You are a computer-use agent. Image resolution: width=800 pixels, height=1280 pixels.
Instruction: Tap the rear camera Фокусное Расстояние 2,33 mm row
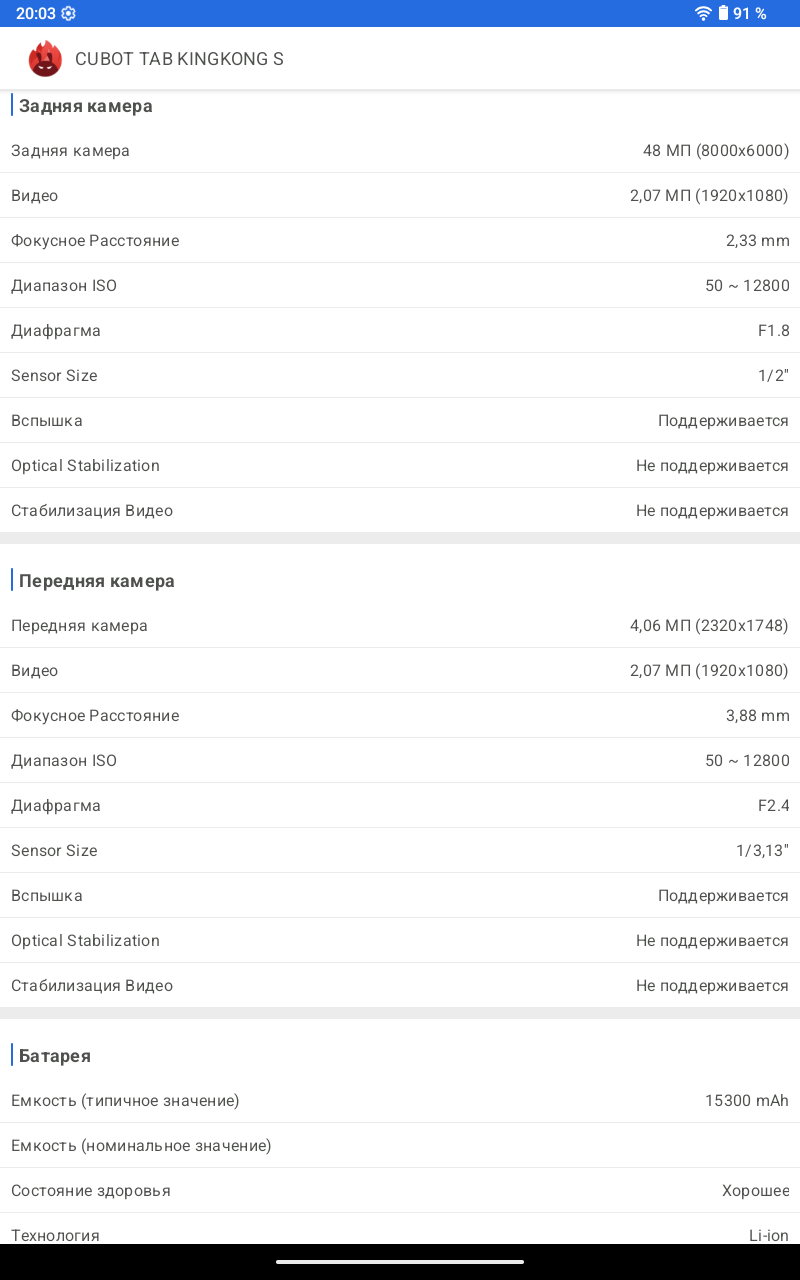pyautogui.click(x=400, y=241)
